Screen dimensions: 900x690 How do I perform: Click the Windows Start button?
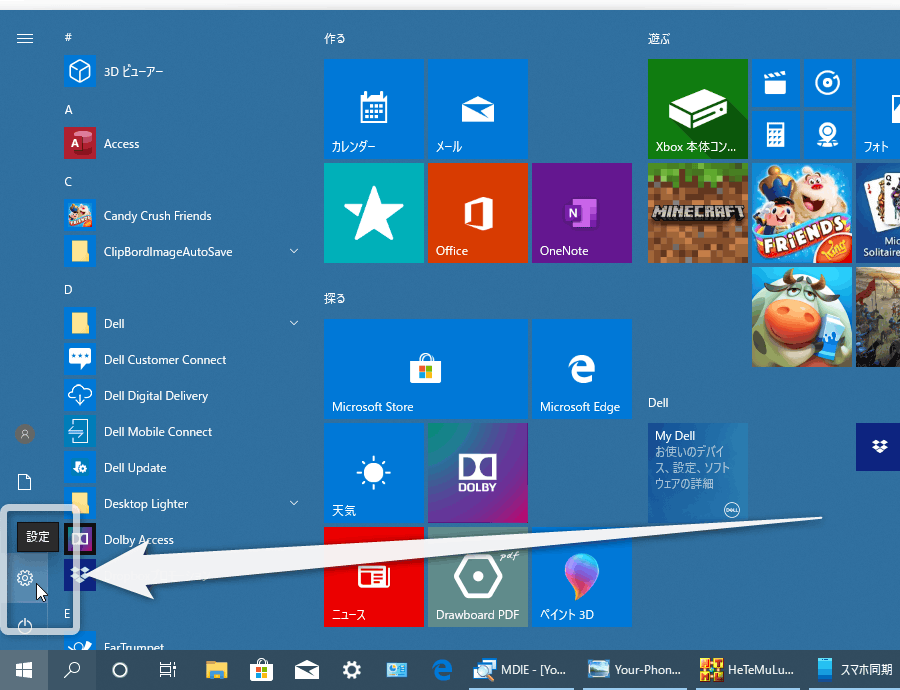coord(24,670)
